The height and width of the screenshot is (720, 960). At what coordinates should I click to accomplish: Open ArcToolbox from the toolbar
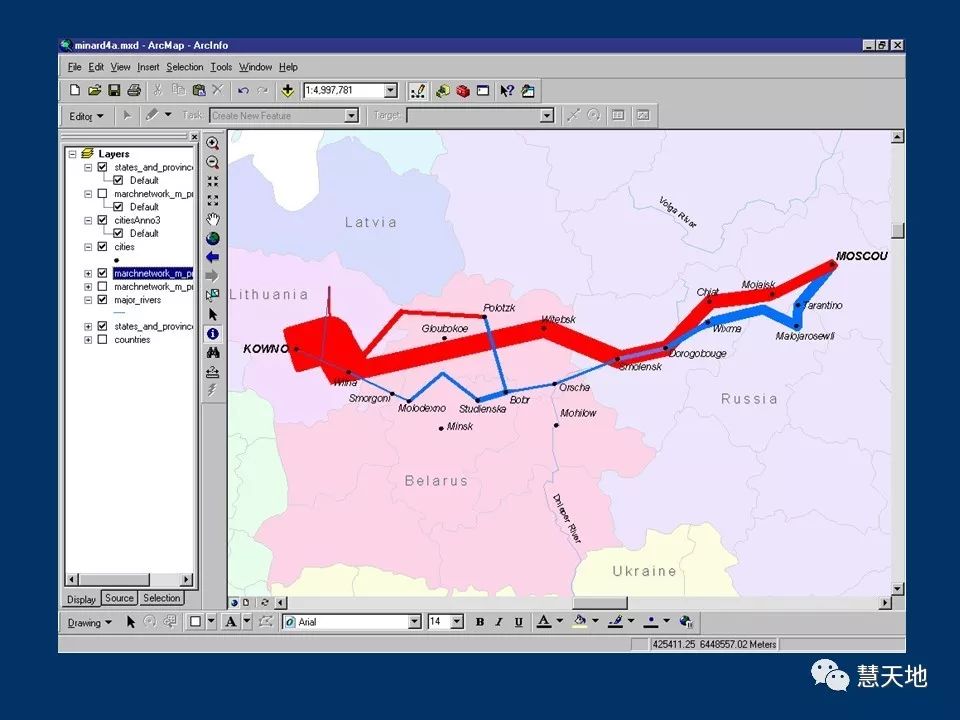click(x=463, y=91)
